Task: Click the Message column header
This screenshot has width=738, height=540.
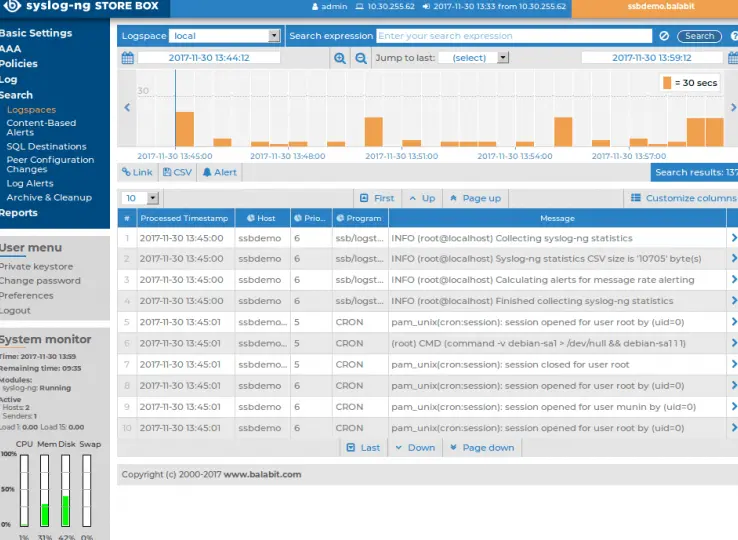Action: click(x=557, y=218)
